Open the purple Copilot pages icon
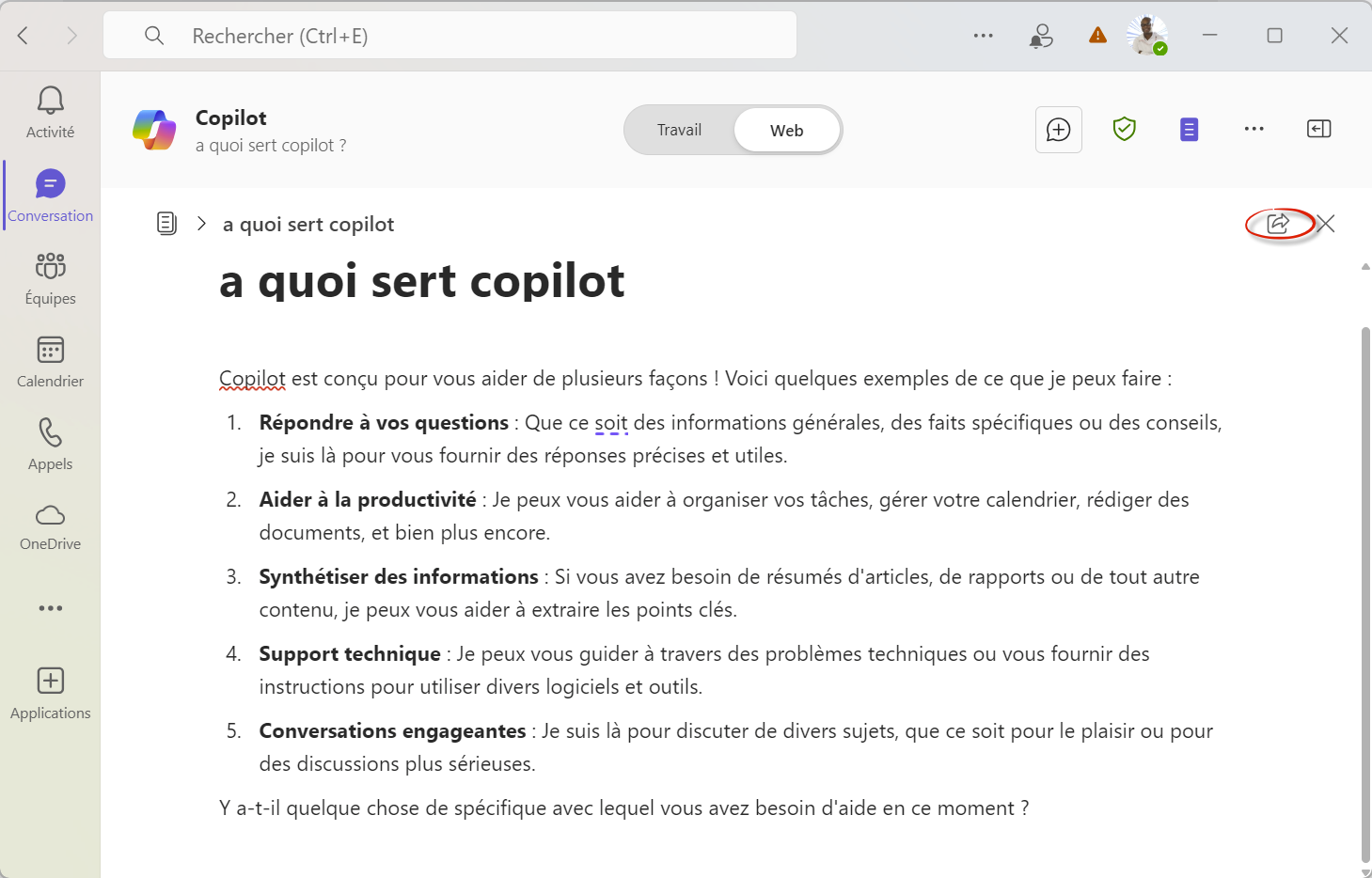The height and width of the screenshot is (878, 1372). (x=1189, y=130)
